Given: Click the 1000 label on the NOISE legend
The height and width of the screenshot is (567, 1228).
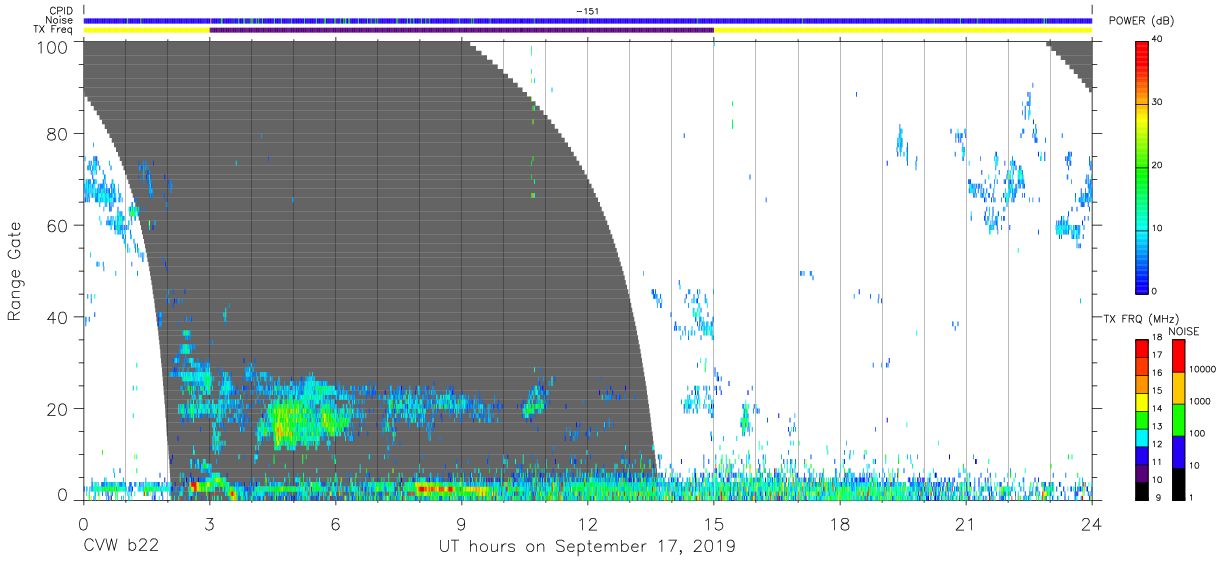Looking at the screenshot, I should click(x=1200, y=401).
